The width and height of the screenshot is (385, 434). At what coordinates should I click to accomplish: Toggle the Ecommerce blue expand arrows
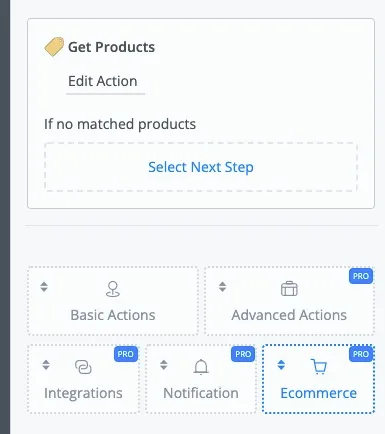point(281,365)
